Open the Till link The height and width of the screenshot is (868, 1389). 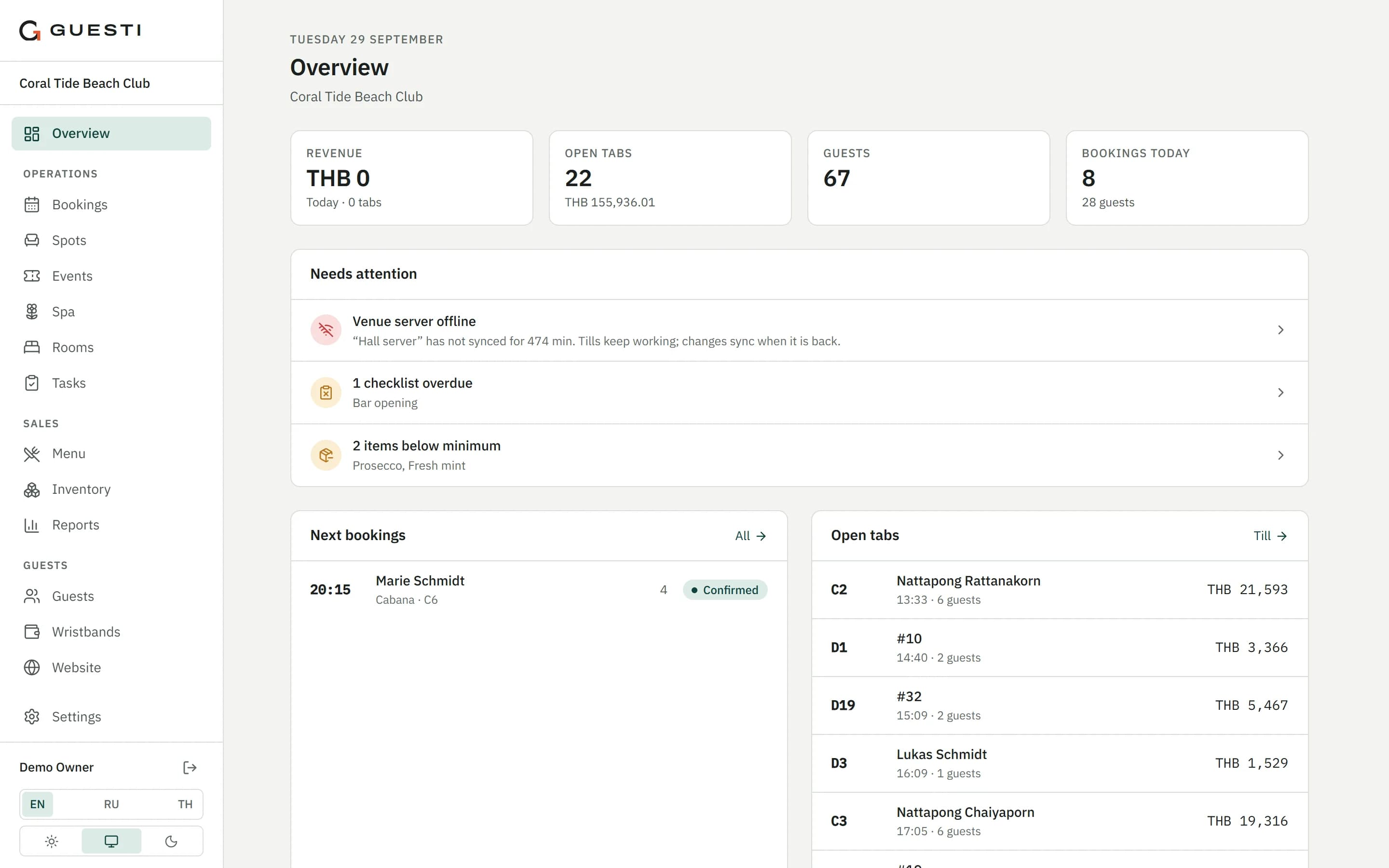click(1269, 536)
